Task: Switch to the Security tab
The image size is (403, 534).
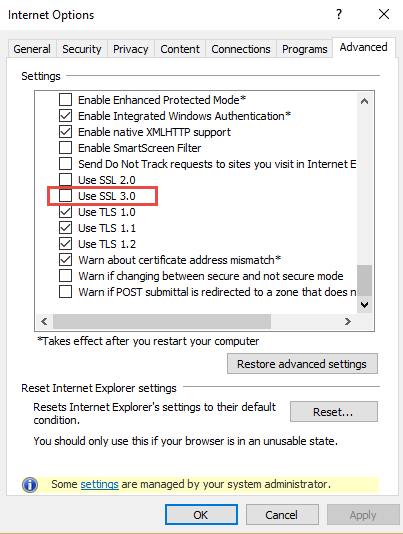Action: pos(82,49)
